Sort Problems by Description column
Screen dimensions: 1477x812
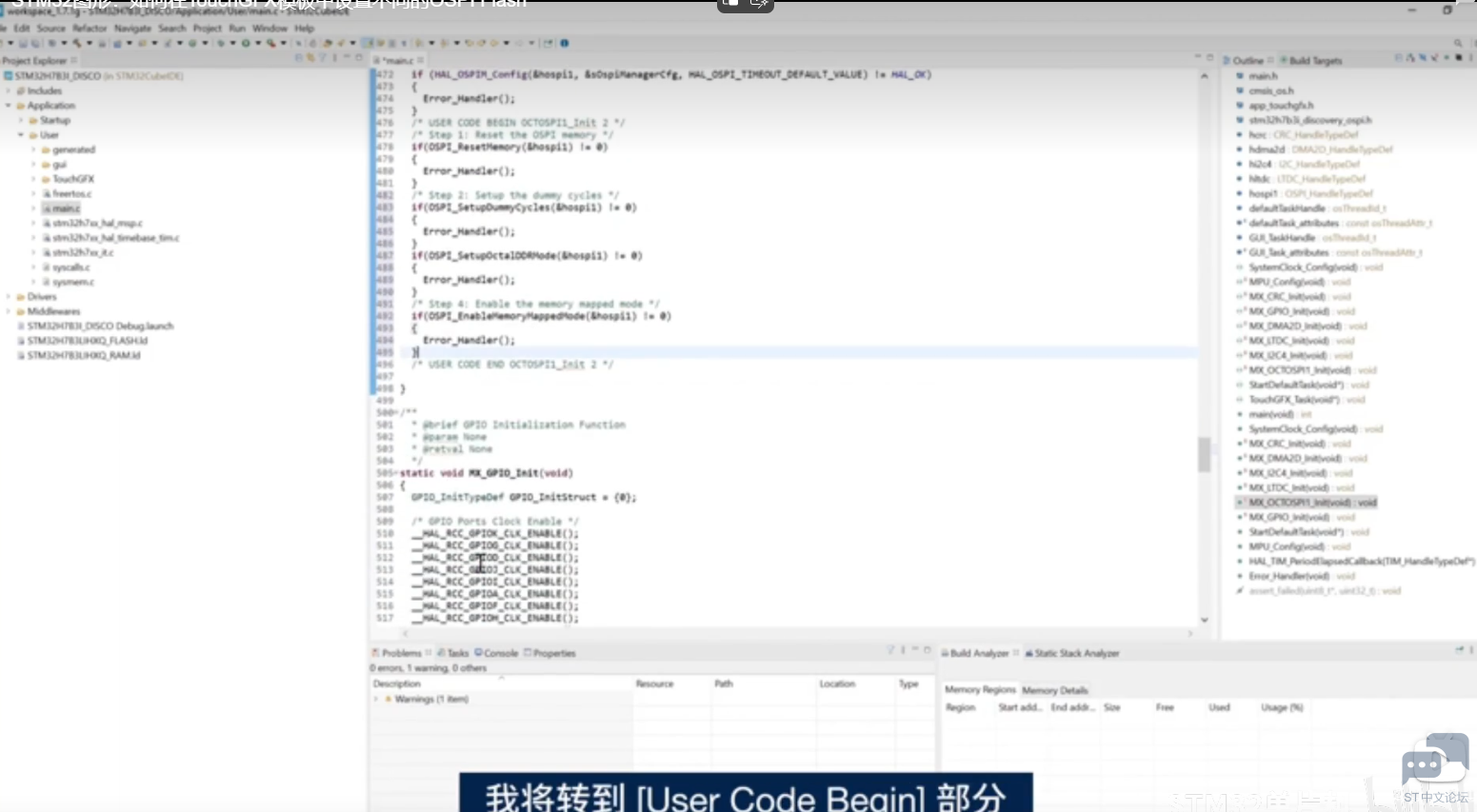click(501, 683)
